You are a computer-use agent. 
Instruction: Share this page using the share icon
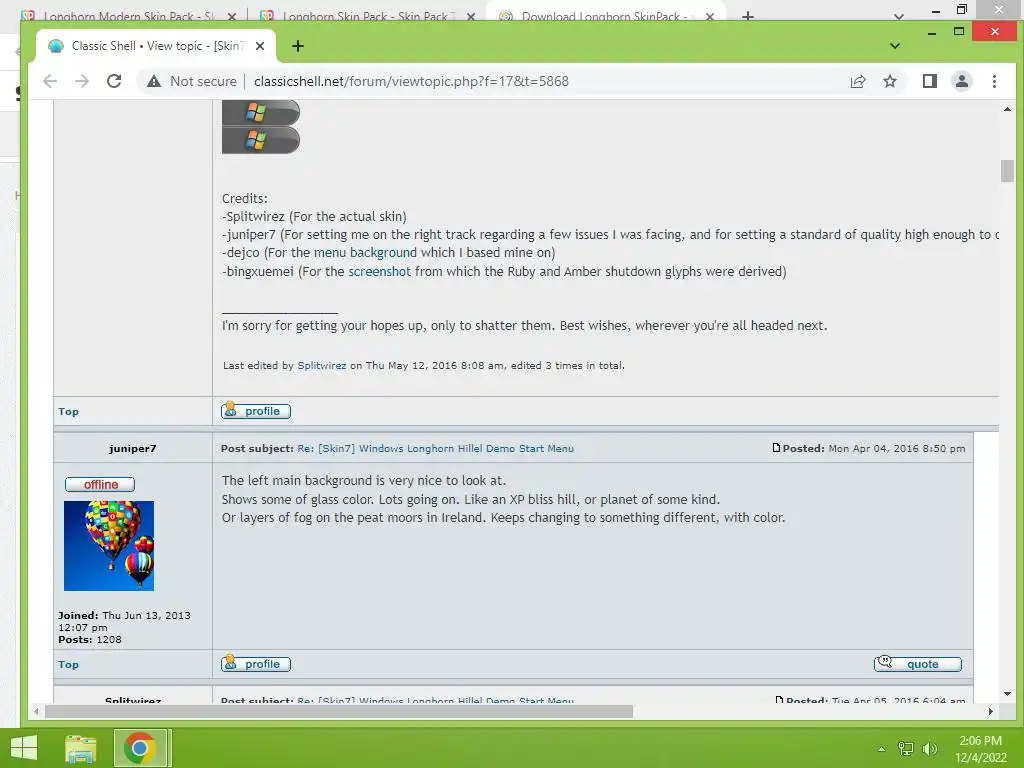point(857,81)
